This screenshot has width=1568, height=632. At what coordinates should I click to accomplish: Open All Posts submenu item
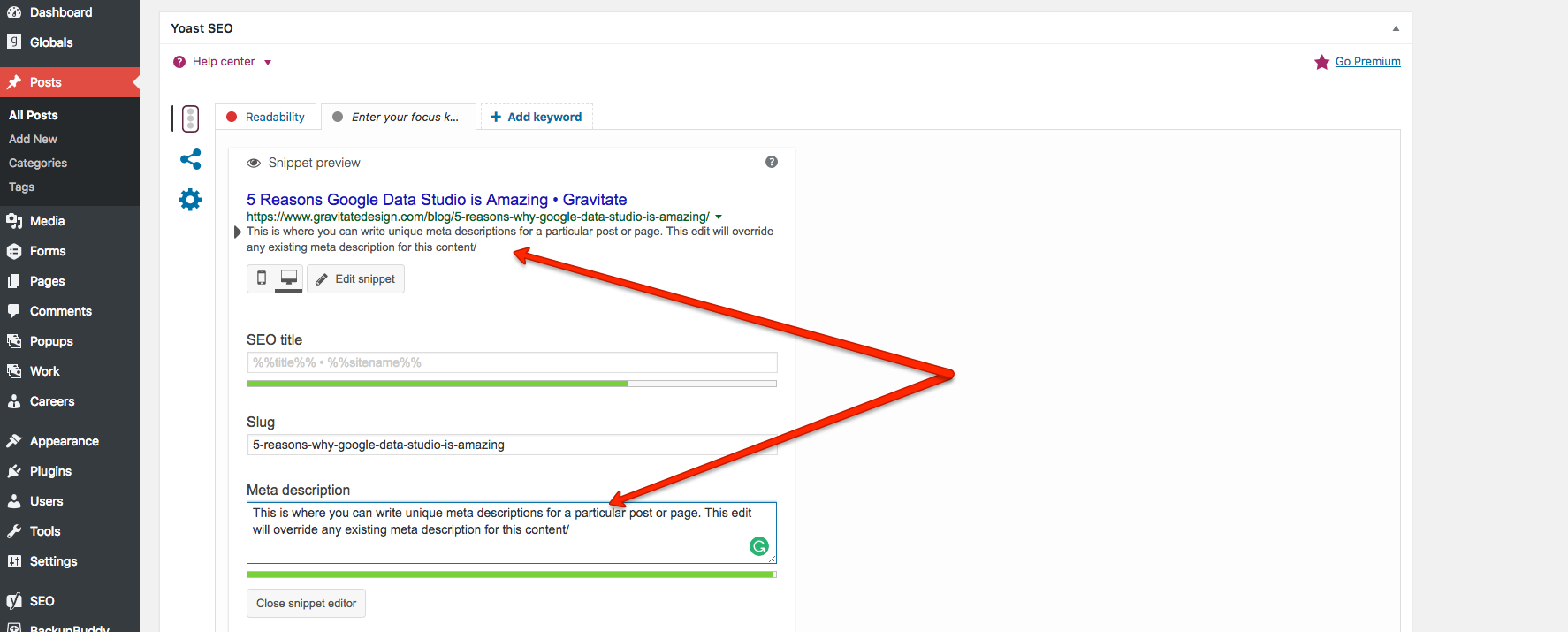coord(34,115)
